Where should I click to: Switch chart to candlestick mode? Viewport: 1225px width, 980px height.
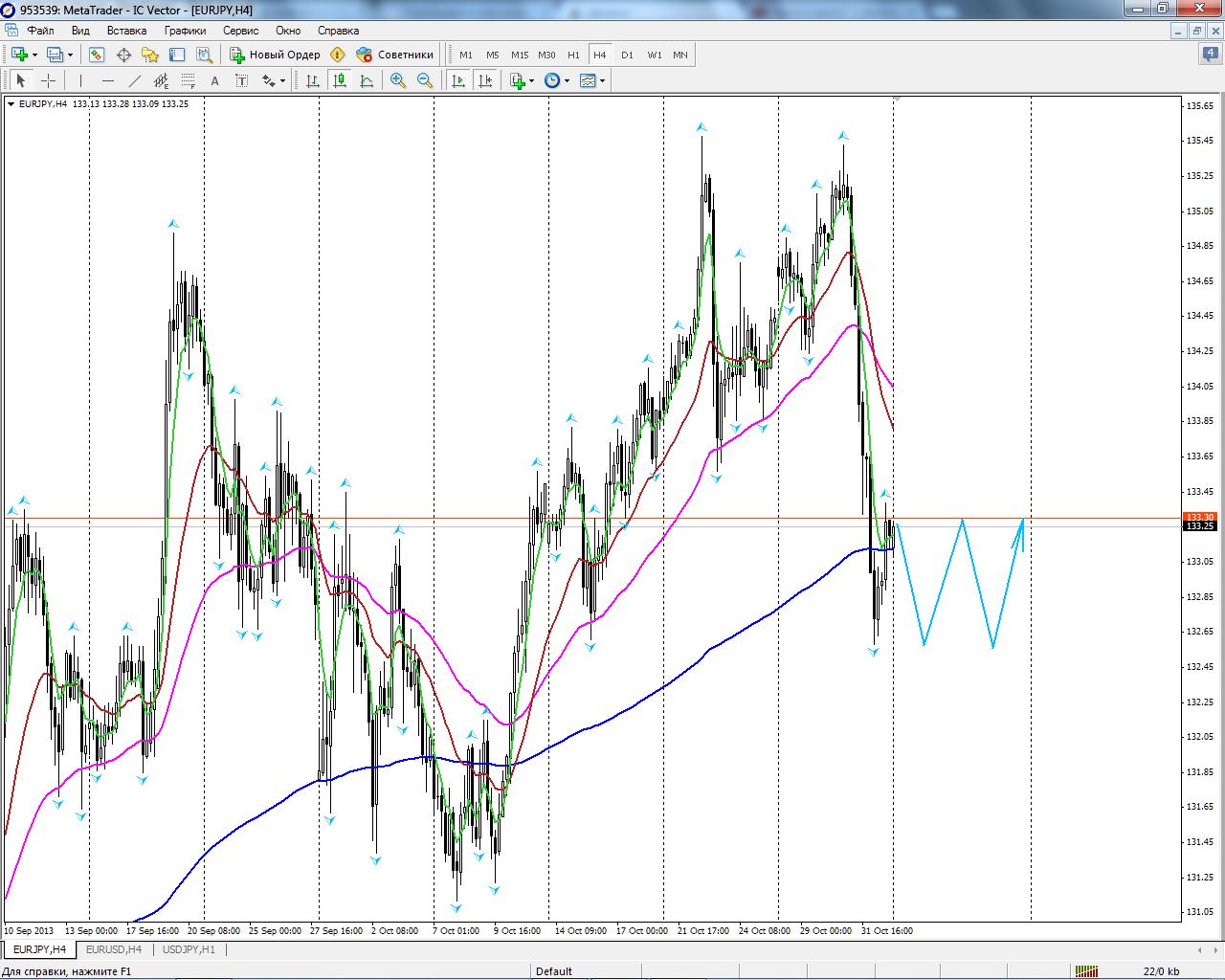[x=340, y=81]
